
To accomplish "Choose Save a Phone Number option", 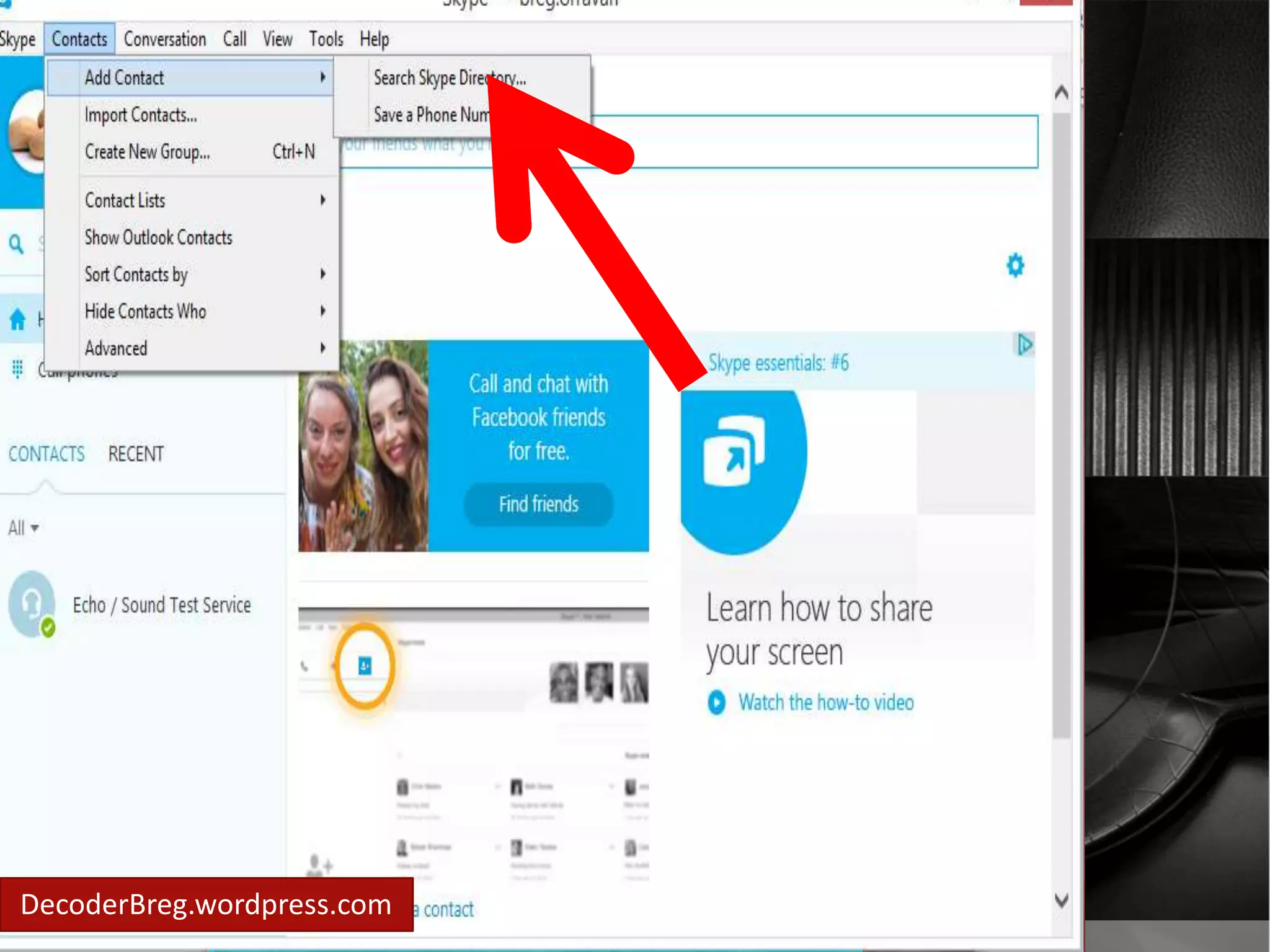I will click(x=432, y=115).
